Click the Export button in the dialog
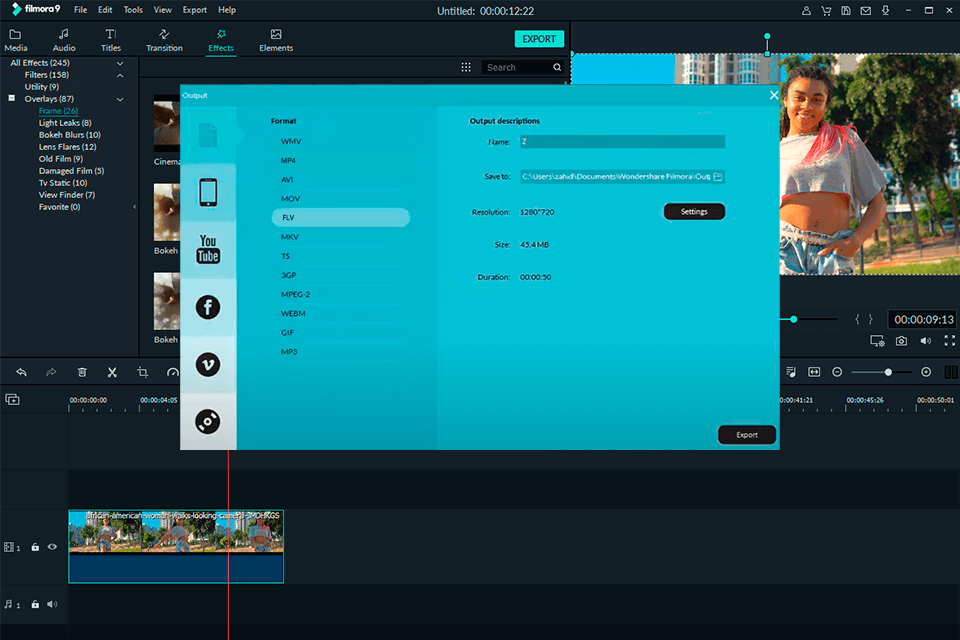Image resolution: width=960 pixels, height=640 pixels. [746, 434]
